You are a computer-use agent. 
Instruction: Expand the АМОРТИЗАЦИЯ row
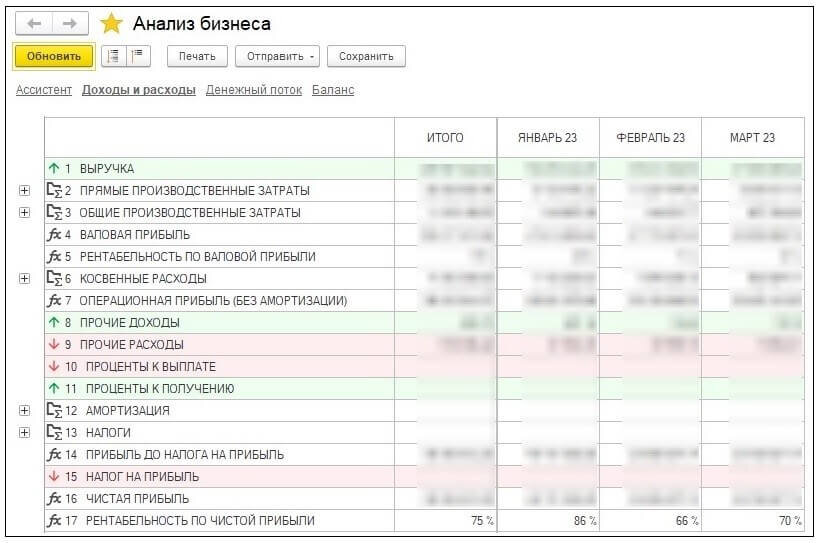tap(25, 411)
